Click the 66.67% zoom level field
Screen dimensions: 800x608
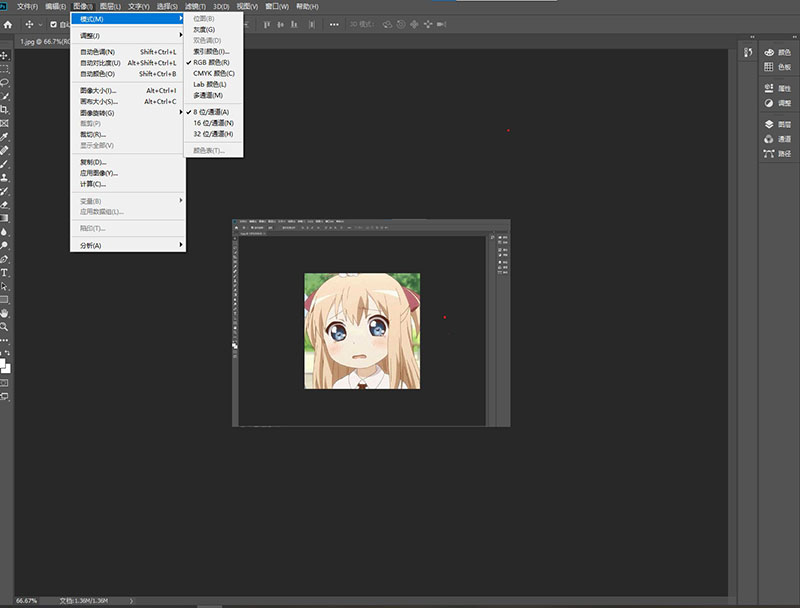(27, 601)
